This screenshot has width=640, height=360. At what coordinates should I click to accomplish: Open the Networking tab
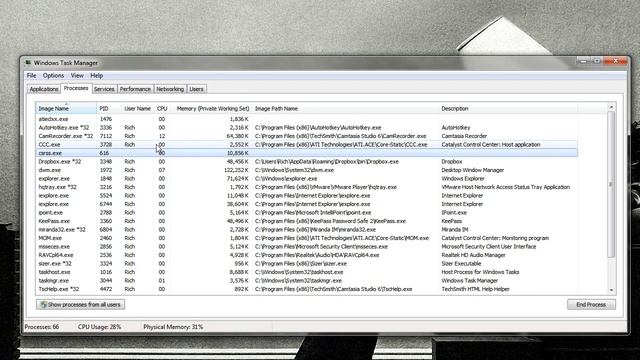pos(170,89)
